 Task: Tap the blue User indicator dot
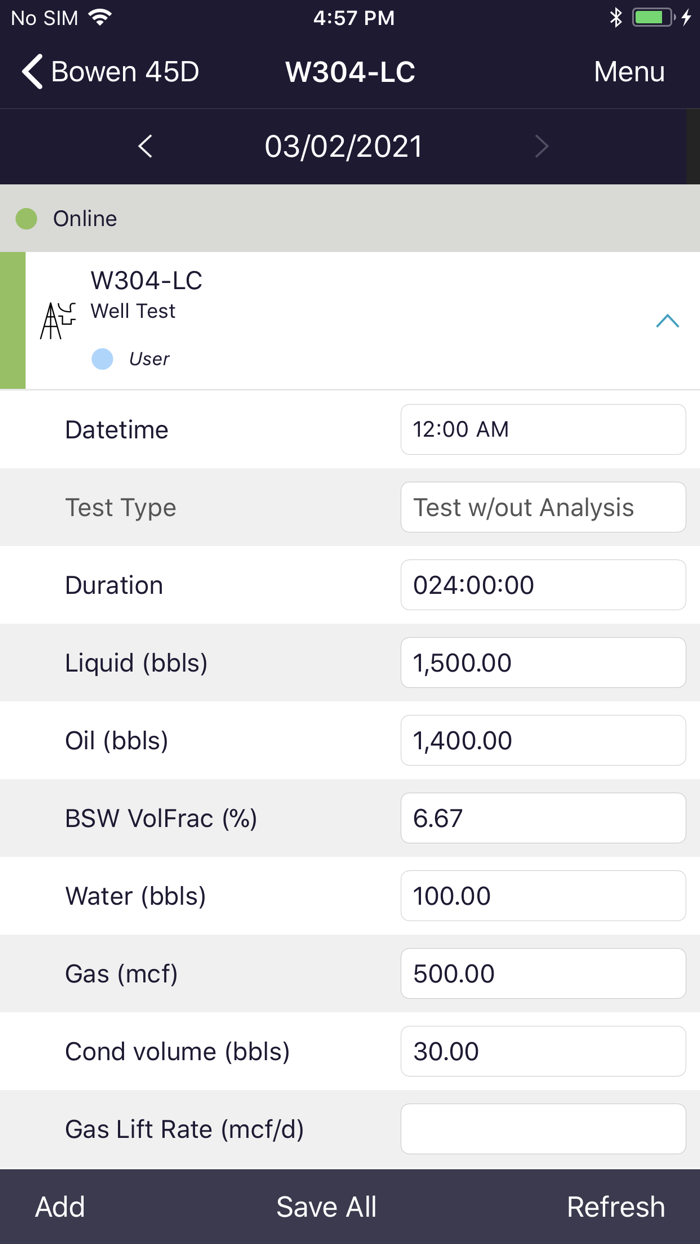point(102,359)
